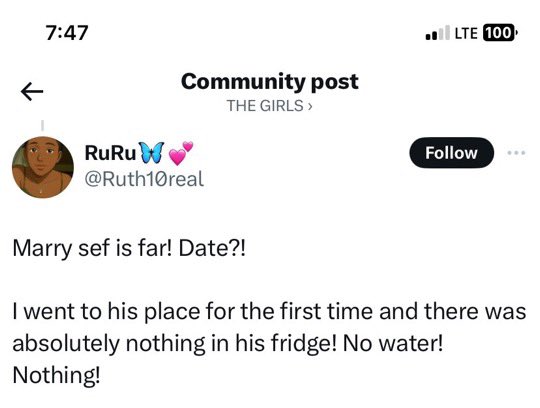Open the three-dot more options menu
Viewport: 540px width, 408px height.
[517, 152]
